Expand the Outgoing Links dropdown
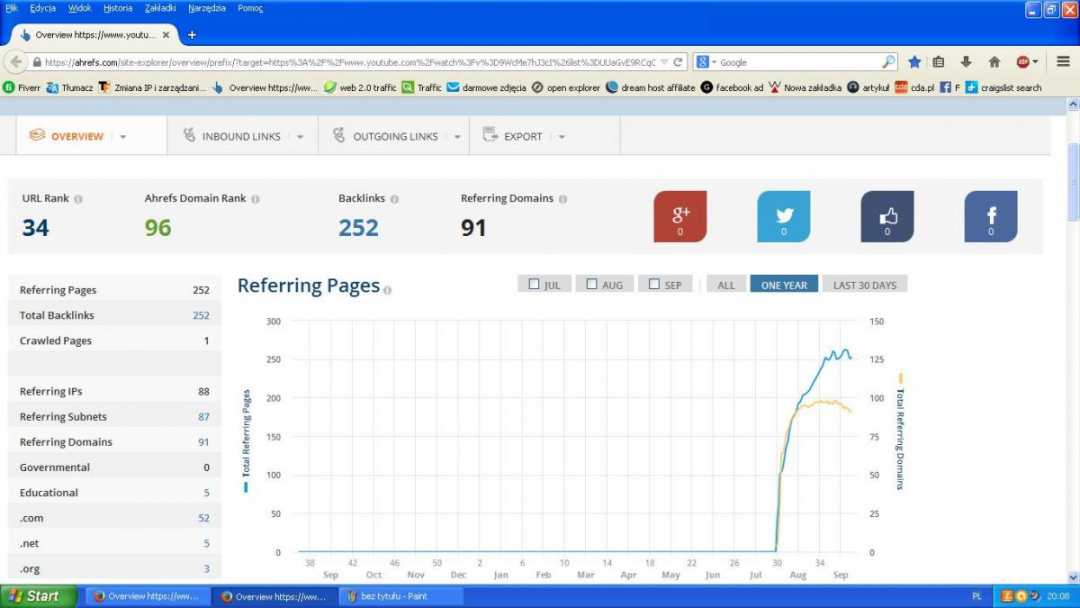 [457, 137]
